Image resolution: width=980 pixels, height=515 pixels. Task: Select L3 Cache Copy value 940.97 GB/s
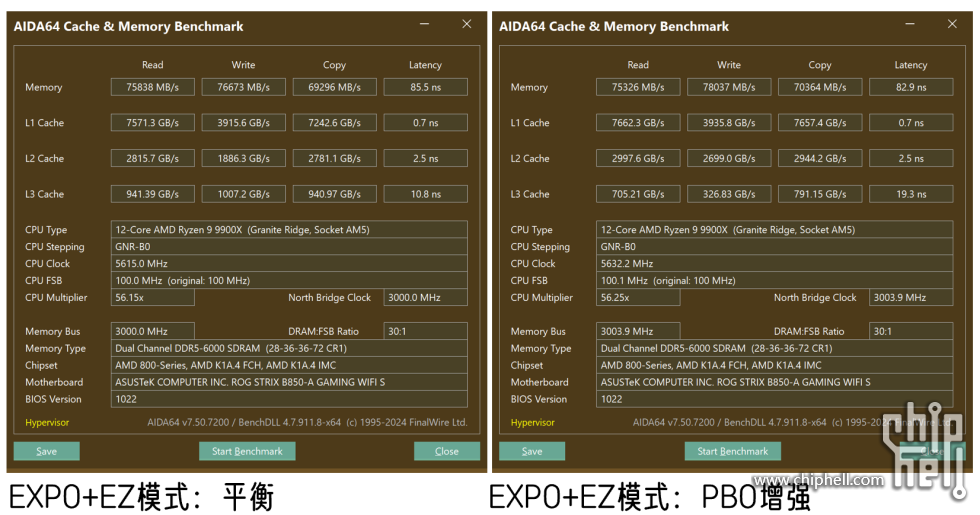(334, 194)
